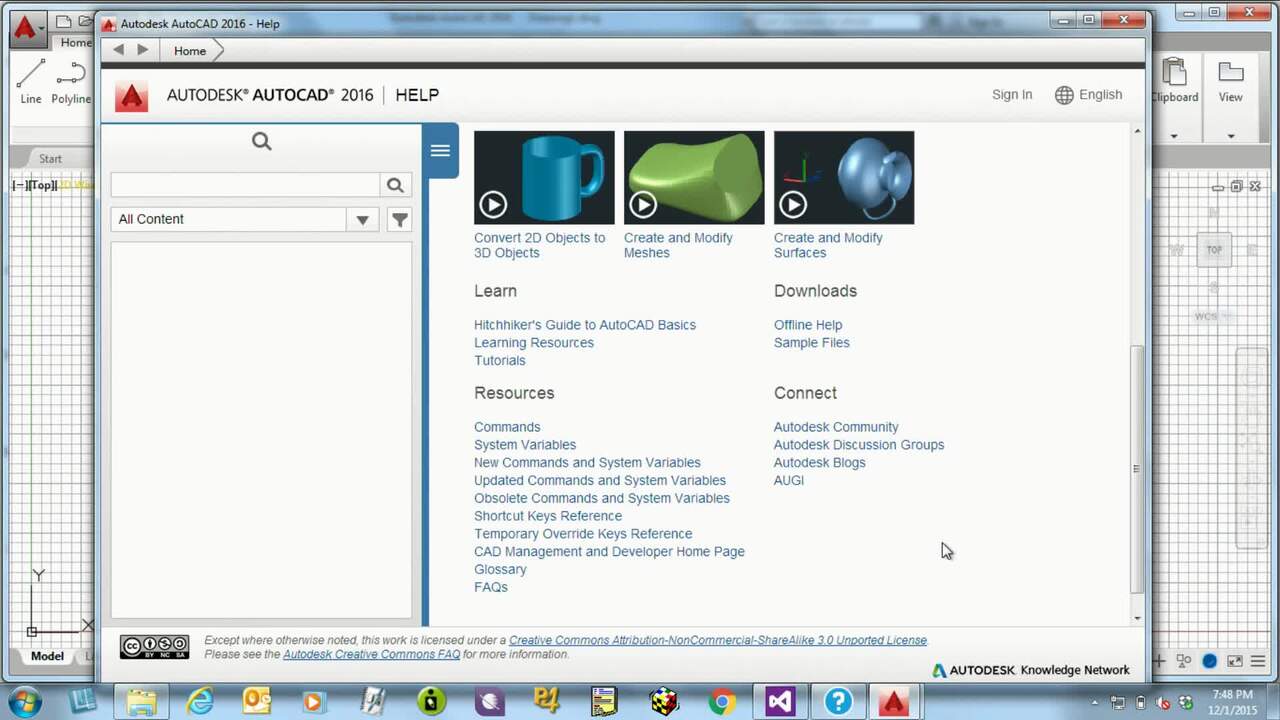Open Convert 2D Objects to 3D Objects link

click(540, 245)
